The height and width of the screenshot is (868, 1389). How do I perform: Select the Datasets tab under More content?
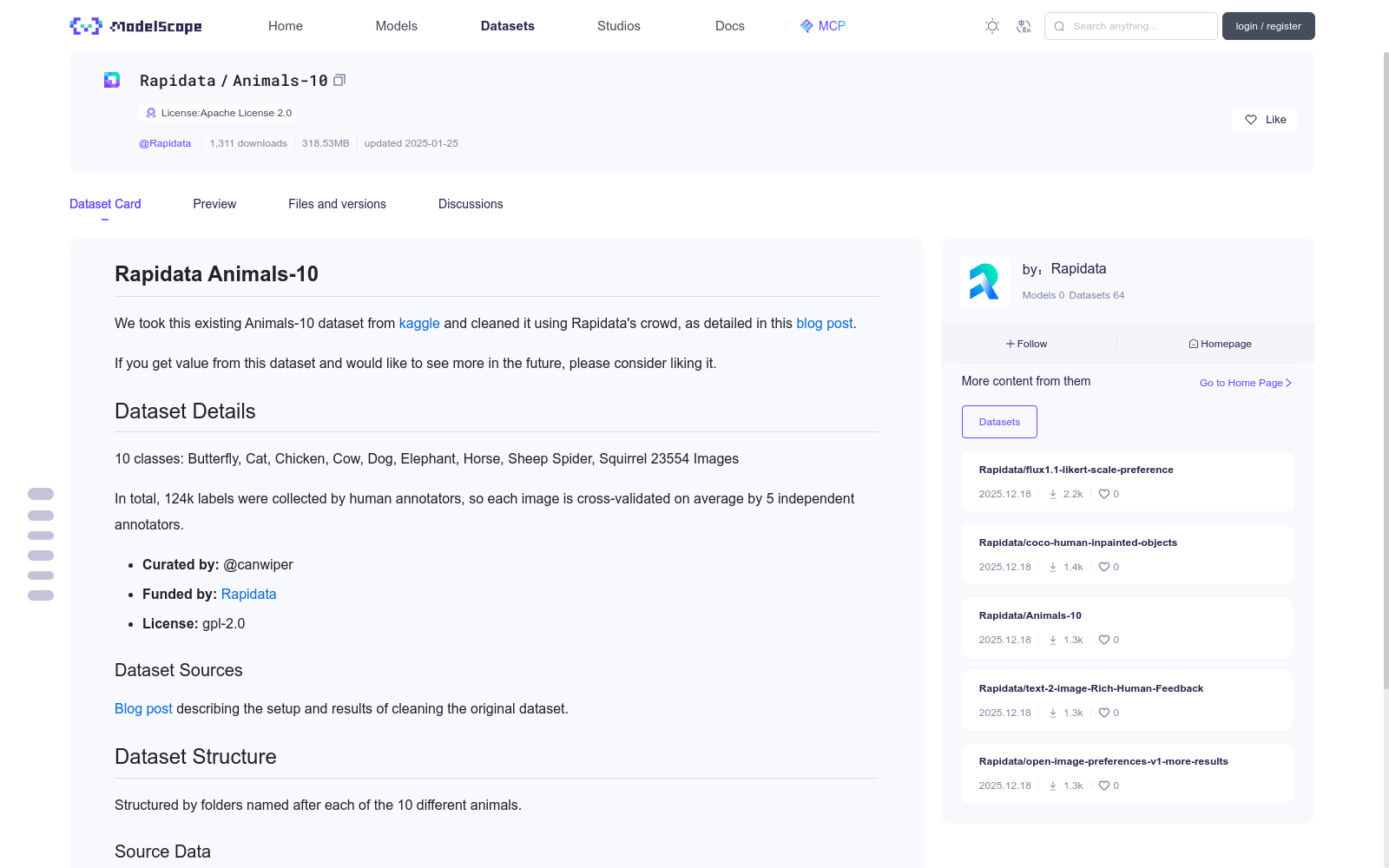click(999, 422)
